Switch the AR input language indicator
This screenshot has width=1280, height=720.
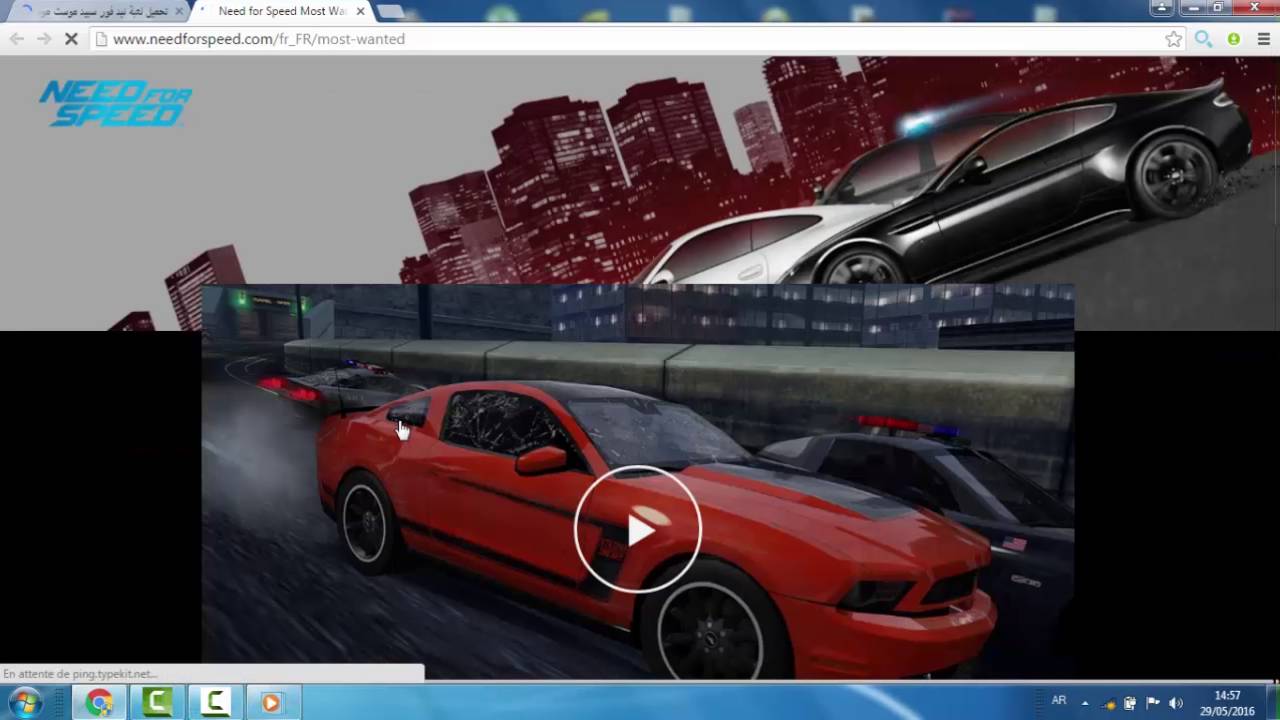point(1059,700)
